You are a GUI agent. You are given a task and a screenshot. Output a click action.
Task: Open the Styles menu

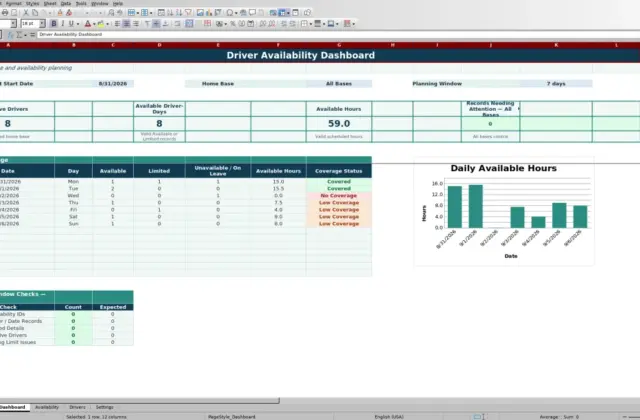coord(32,3)
